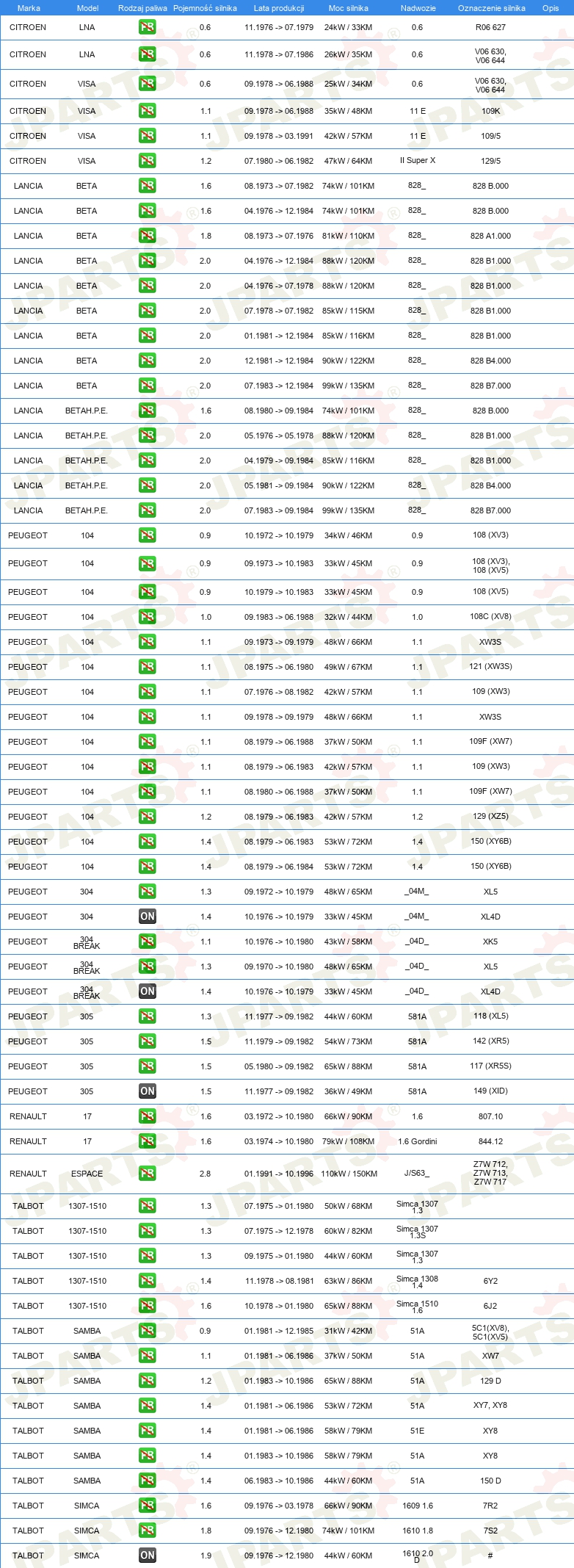The width and height of the screenshot is (574, 1568).
Task: Select power value 31kW / 42KM
Action: (348, 1331)
